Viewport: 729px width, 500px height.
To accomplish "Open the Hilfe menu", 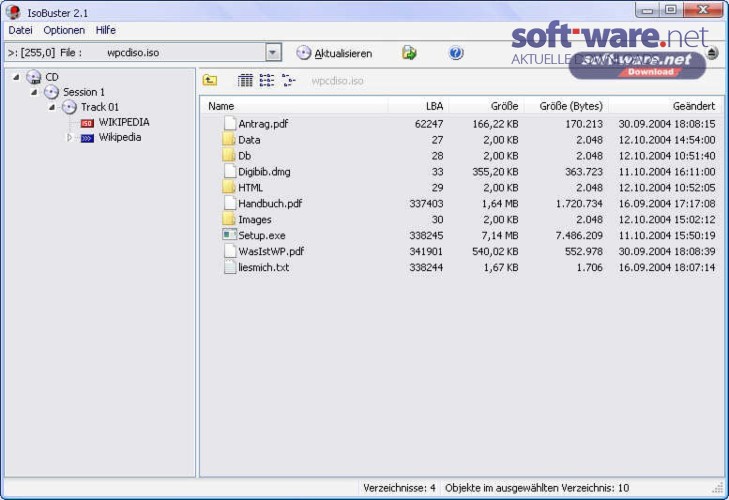I will pyautogui.click(x=106, y=30).
